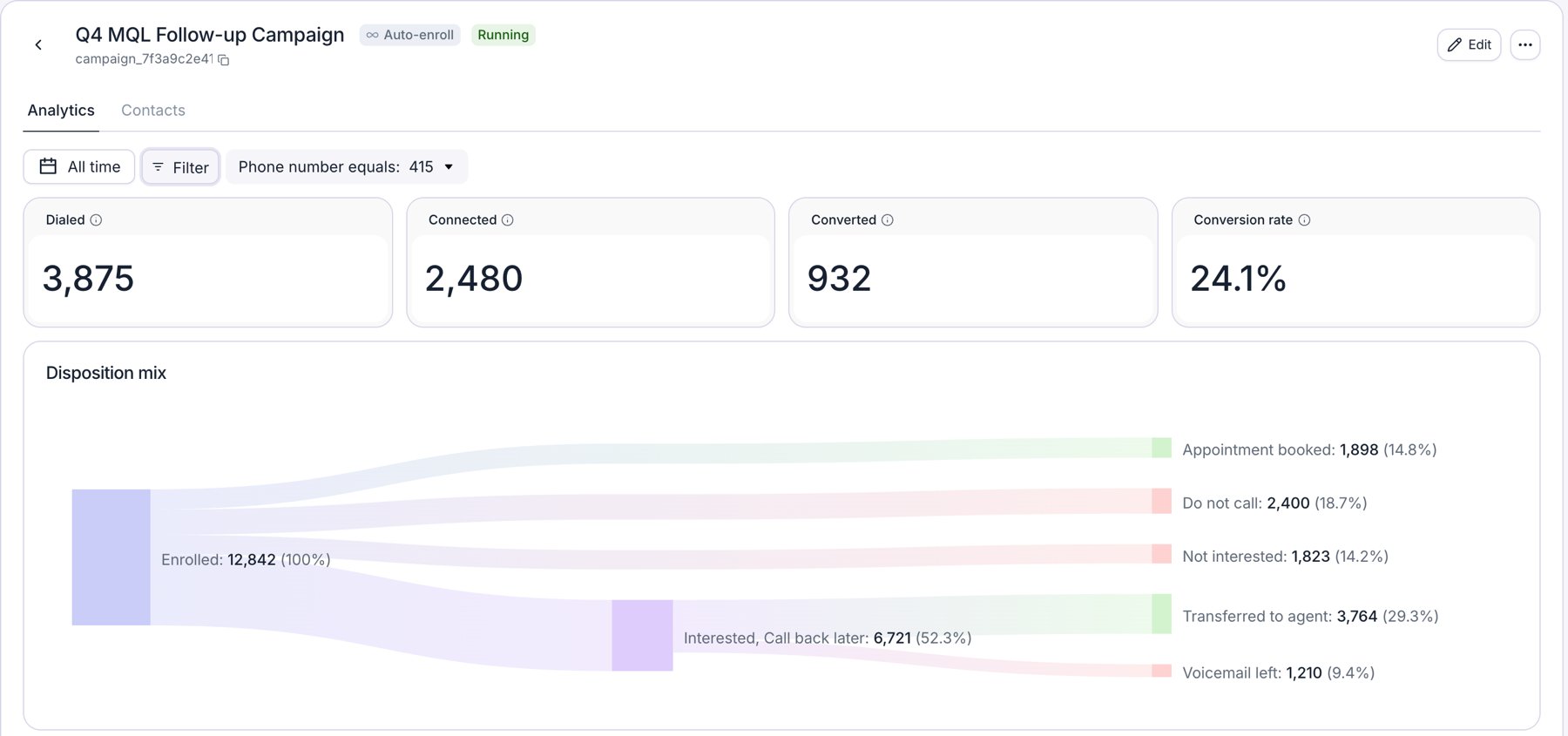Show info tooltip for Dialed metric
The width and height of the screenshot is (1568, 736).
click(96, 220)
